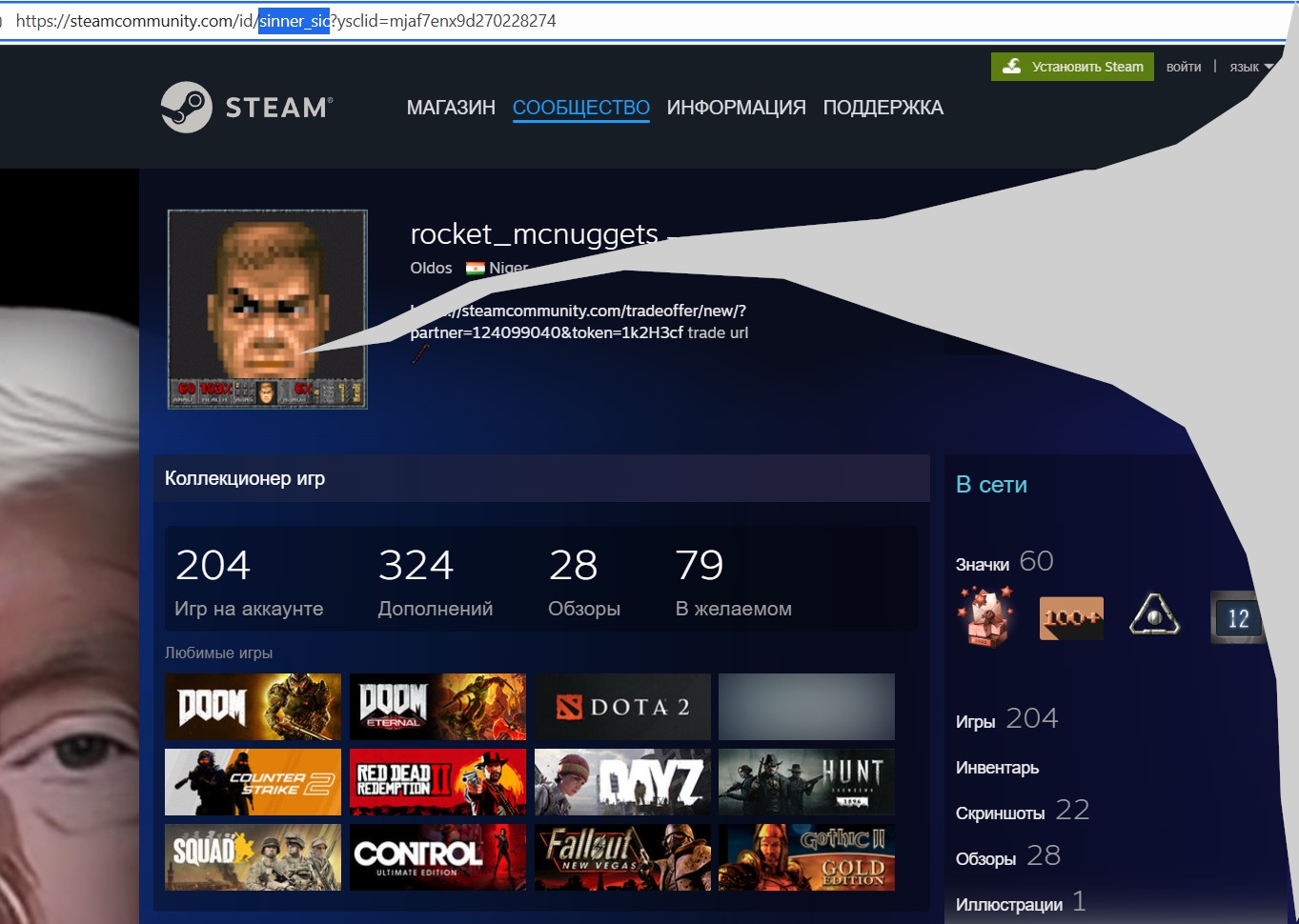
Task: Open the Игры 204 sidebar link
Action: coord(1006,719)
